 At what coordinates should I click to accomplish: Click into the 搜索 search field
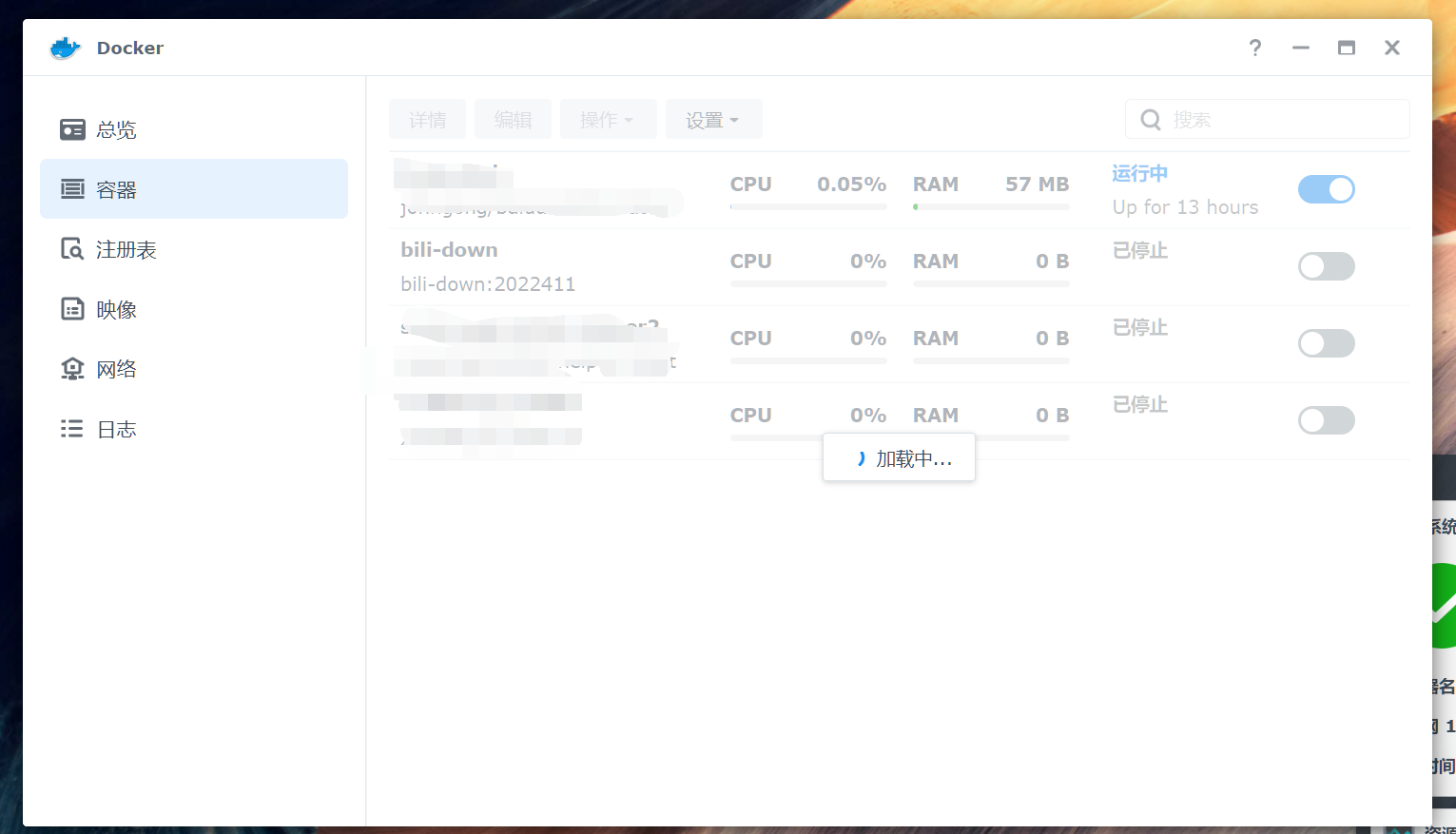pos(1268,120)
